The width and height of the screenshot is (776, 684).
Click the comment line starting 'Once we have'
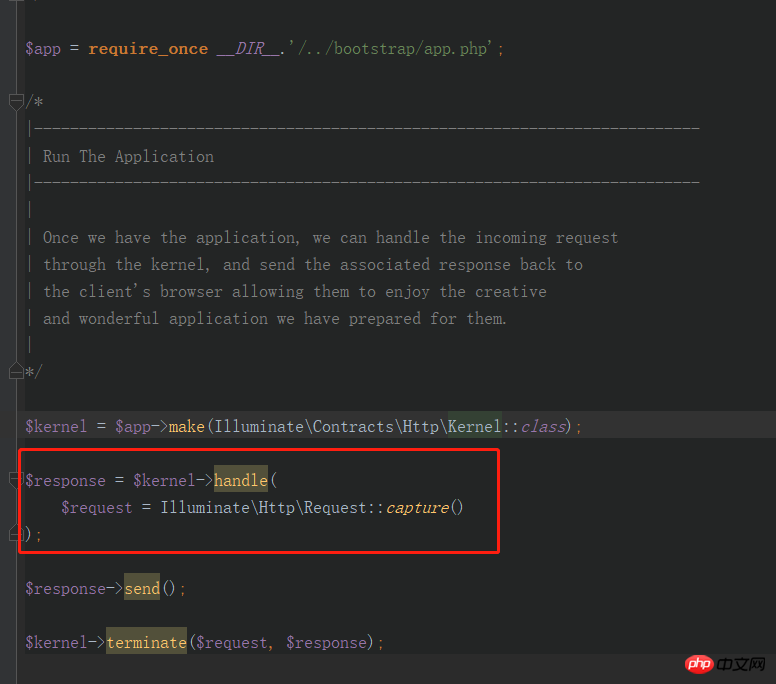pos(330,238)
